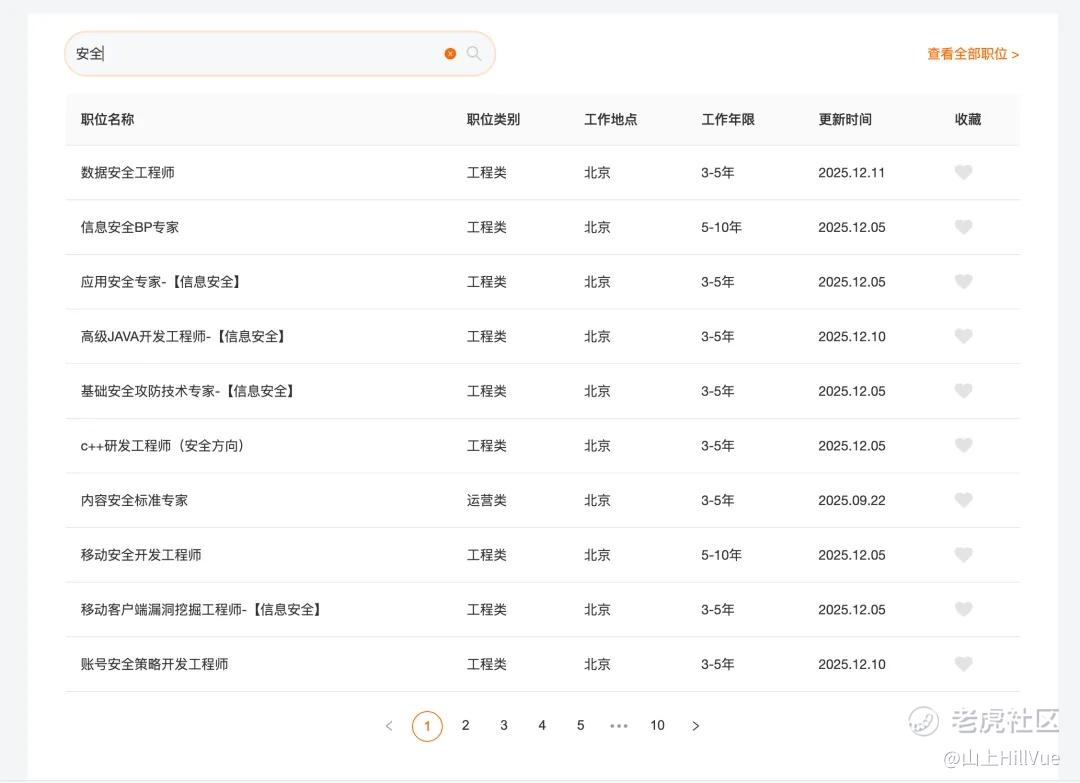The image size is (1080, 783).
Task: Jump to page 4
Action: point(542,725)
